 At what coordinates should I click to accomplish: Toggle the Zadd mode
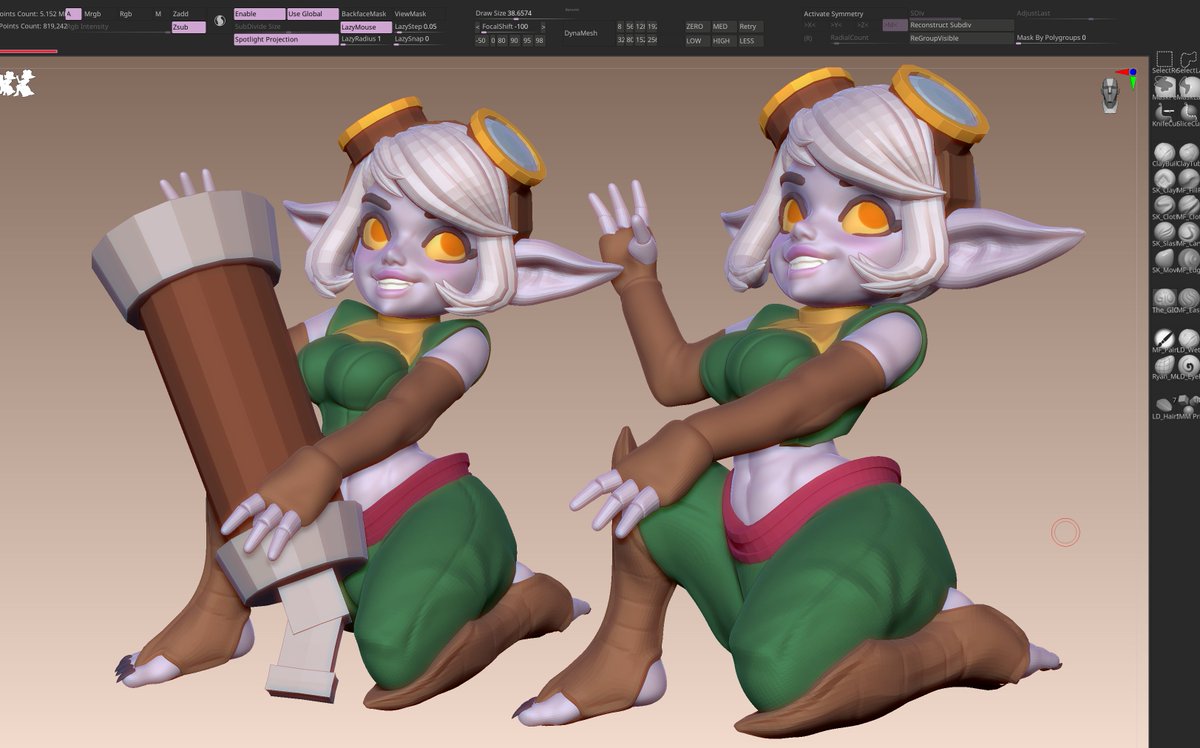(188, 14)
